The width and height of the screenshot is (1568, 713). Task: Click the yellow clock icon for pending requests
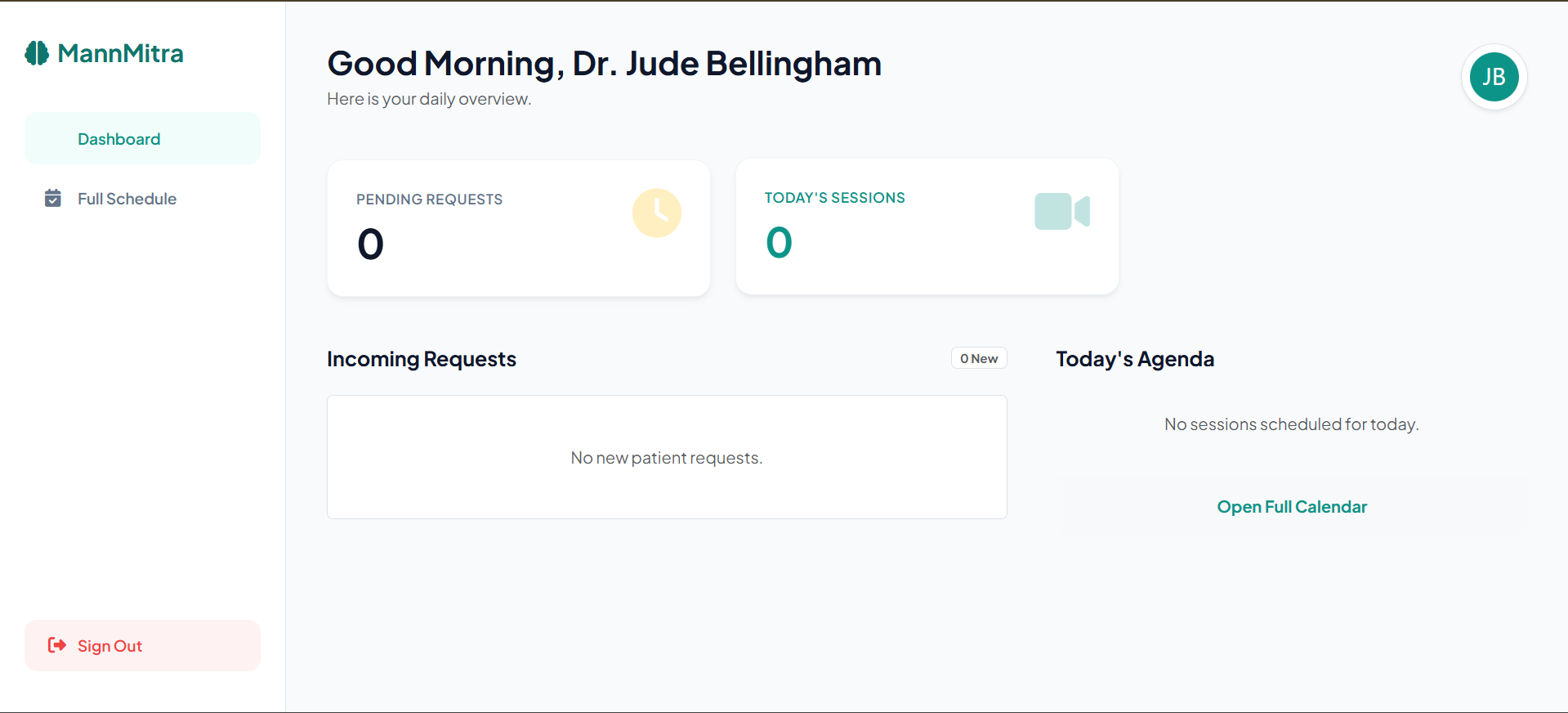[656, 213]
